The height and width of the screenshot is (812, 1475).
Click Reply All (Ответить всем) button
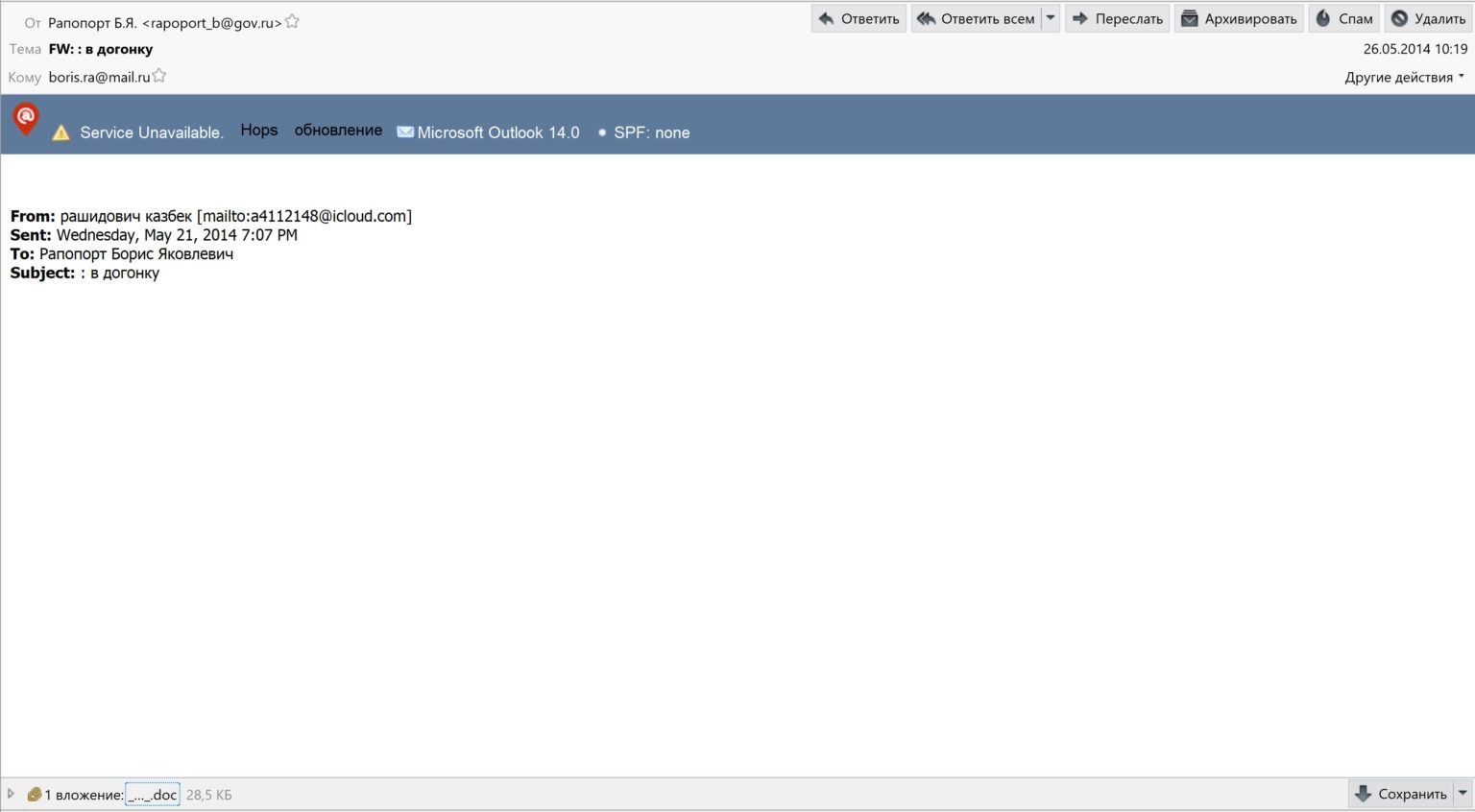977,19
